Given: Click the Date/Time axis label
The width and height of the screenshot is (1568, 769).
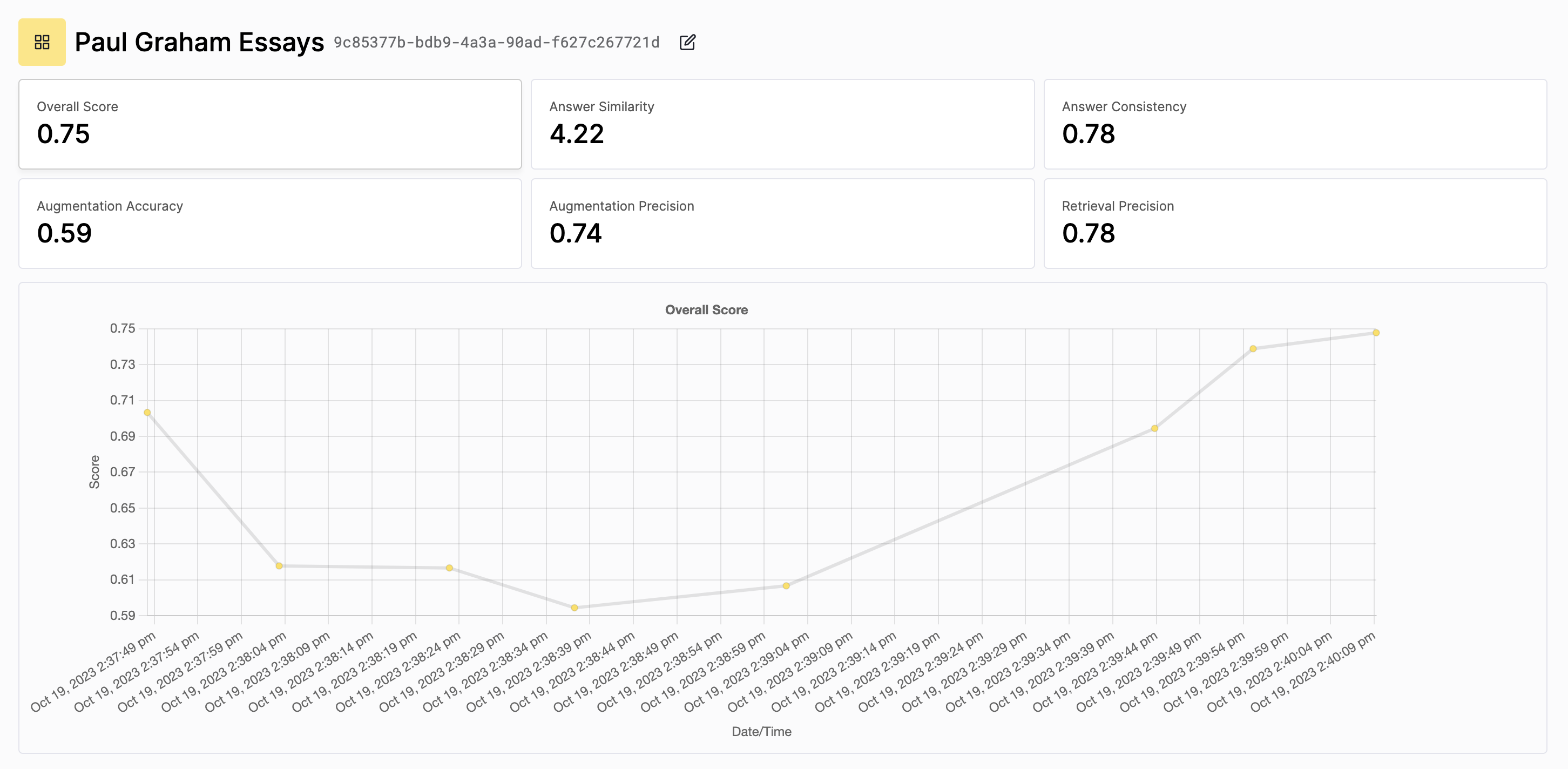Looking at the screenshot, I should coord(761,731).
